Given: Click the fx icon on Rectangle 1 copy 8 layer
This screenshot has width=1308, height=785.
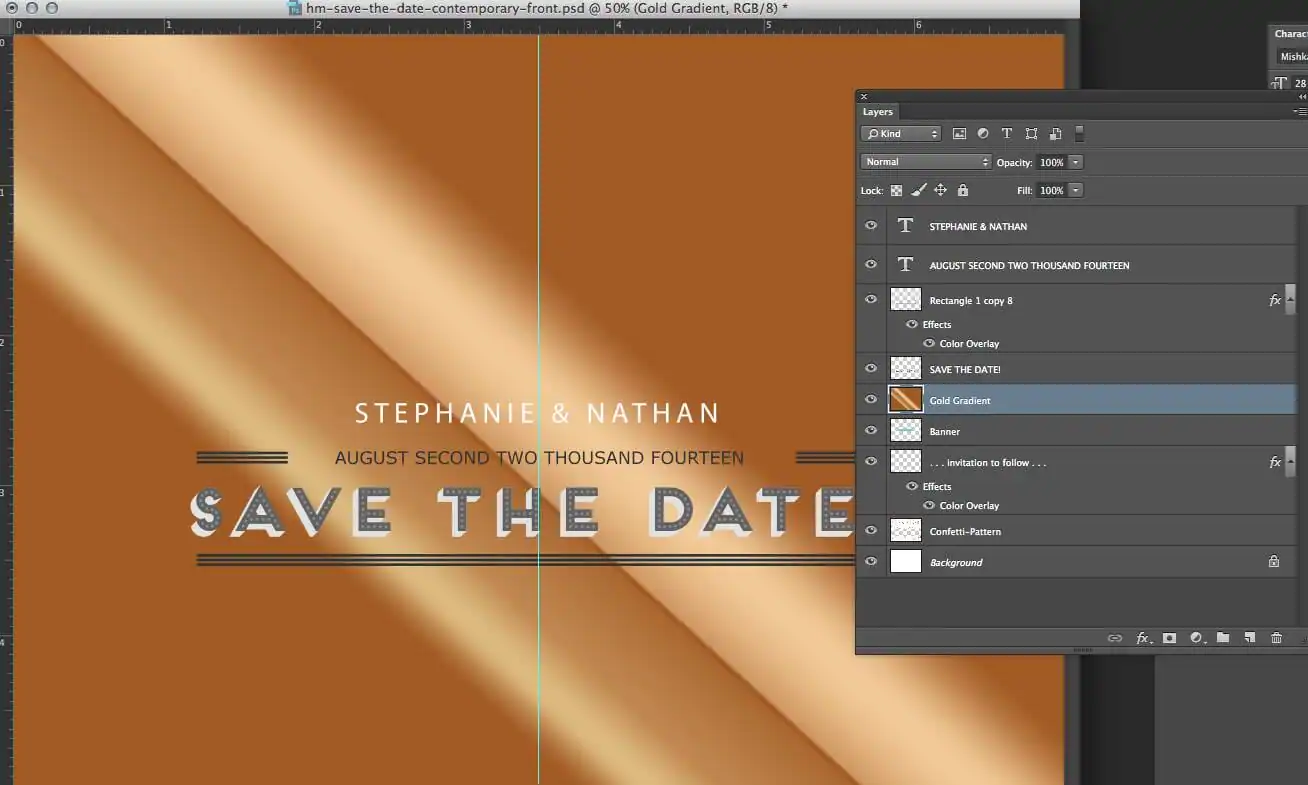Looking at the screenshot, I should pyautogui.click(x=1275, y=300).
